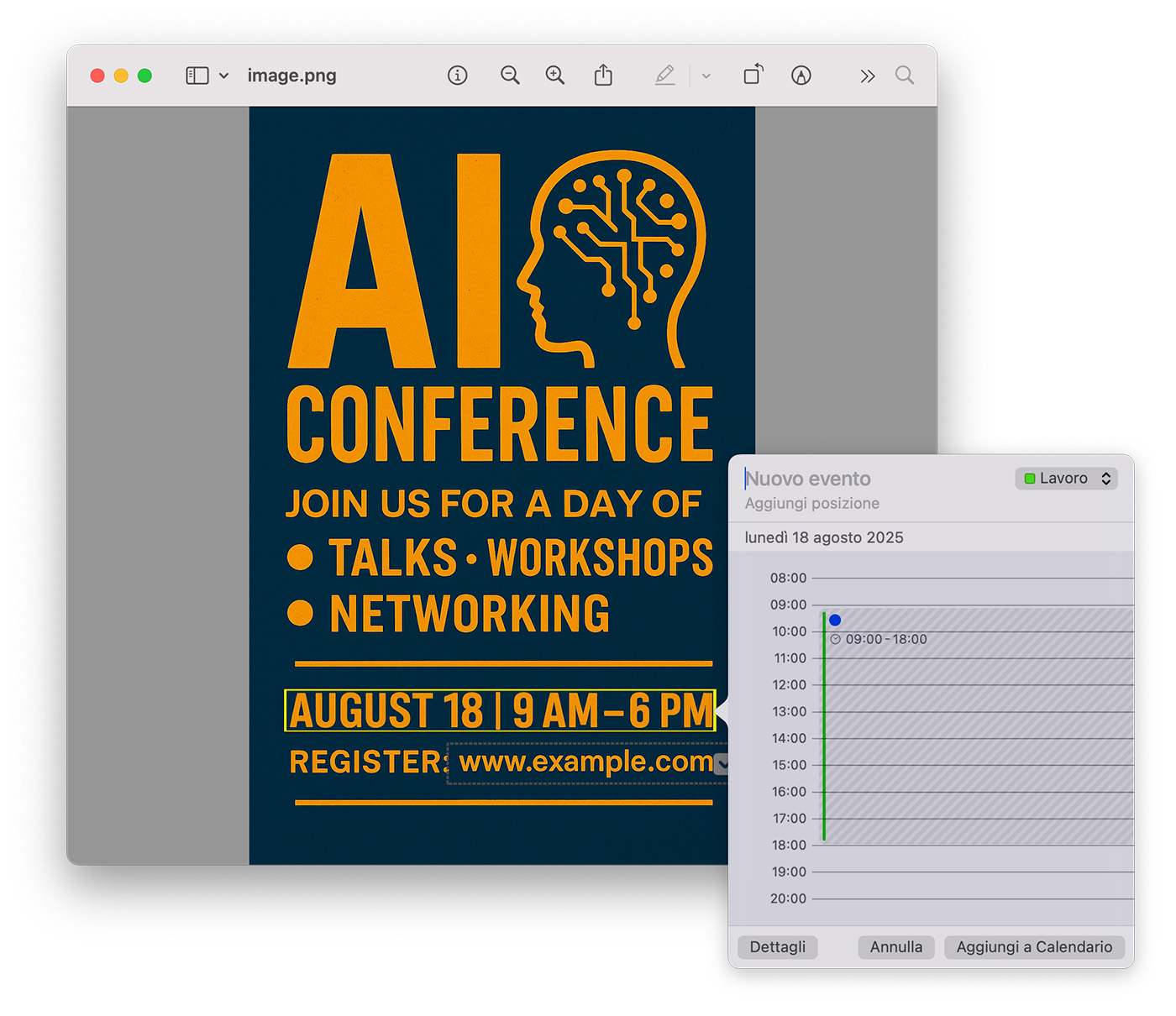Image resolution: width=1176 pixels, height=1016 pixels.
Task: Click Annulla to cancel the event
Action: pos(895,947)
